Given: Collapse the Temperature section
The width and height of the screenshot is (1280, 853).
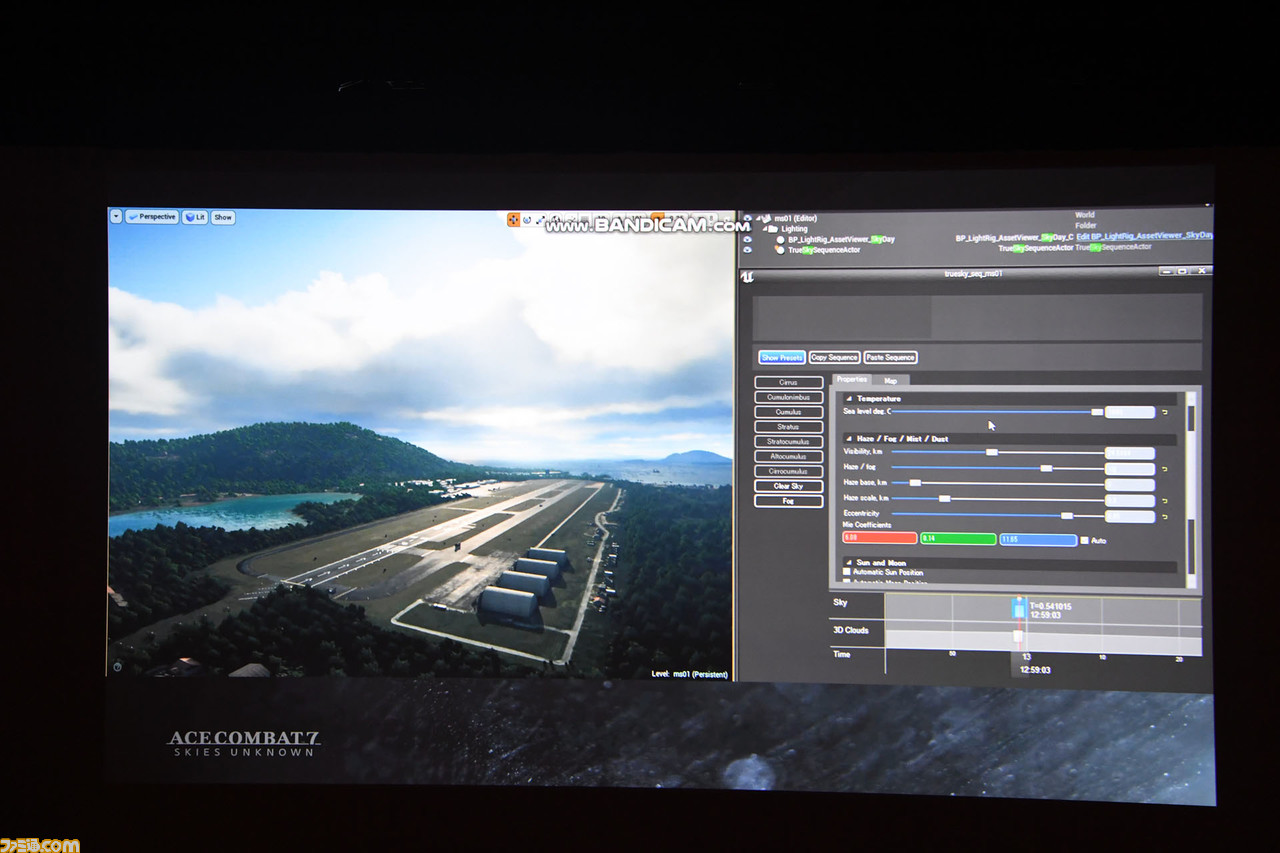Looking at the screenshot, I should coord(849,398).
